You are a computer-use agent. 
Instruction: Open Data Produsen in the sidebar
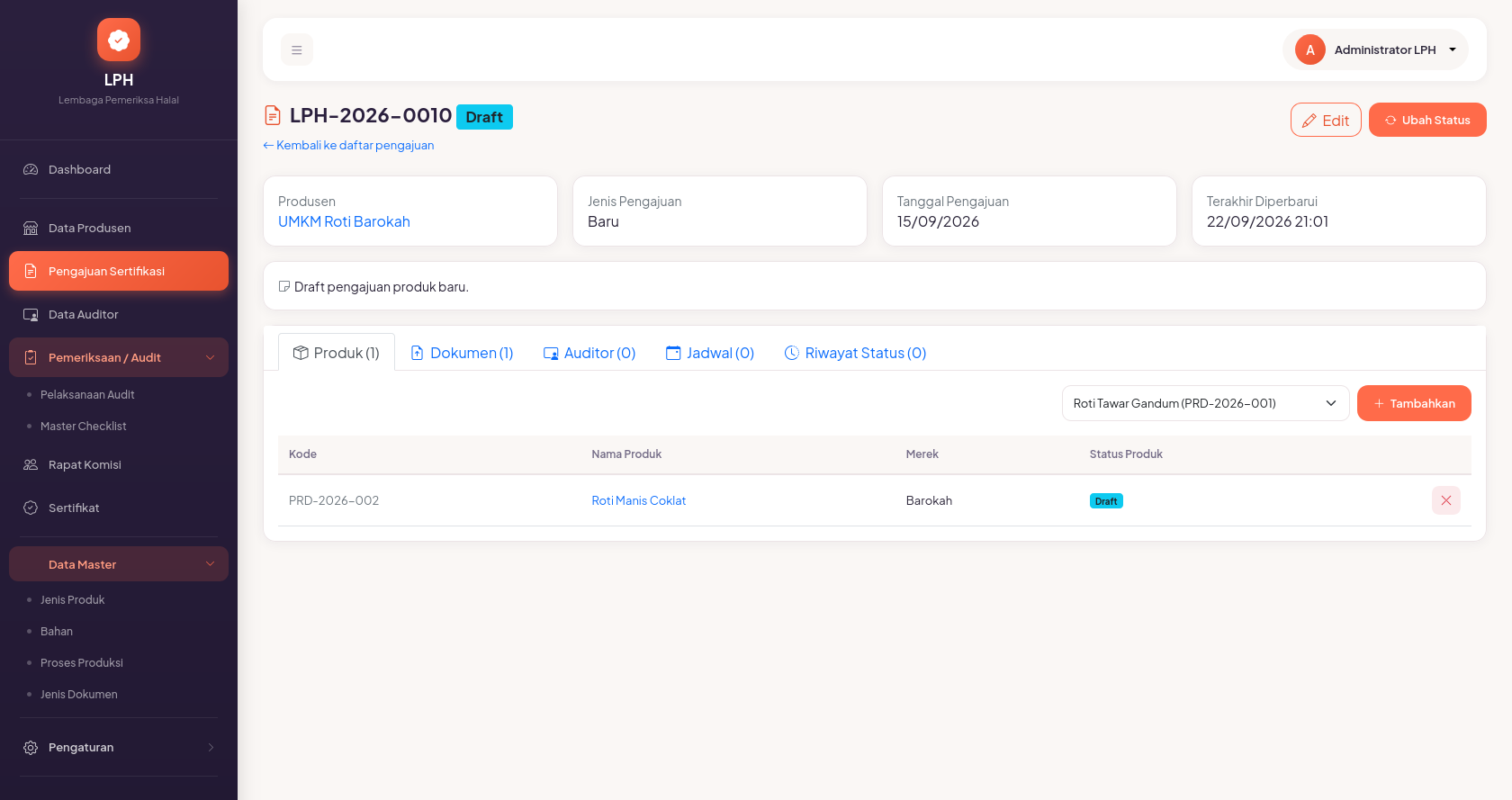pos(119,228)
